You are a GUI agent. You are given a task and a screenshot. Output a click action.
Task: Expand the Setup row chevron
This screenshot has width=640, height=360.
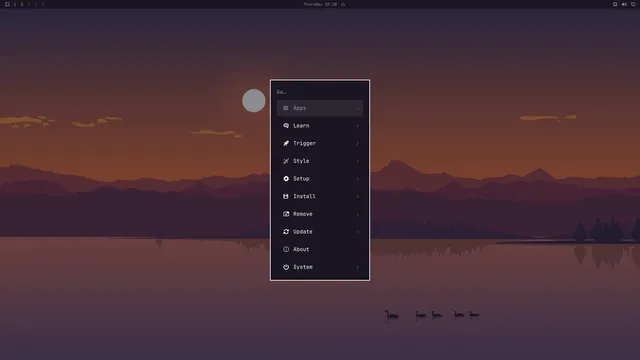coord(358,179)
